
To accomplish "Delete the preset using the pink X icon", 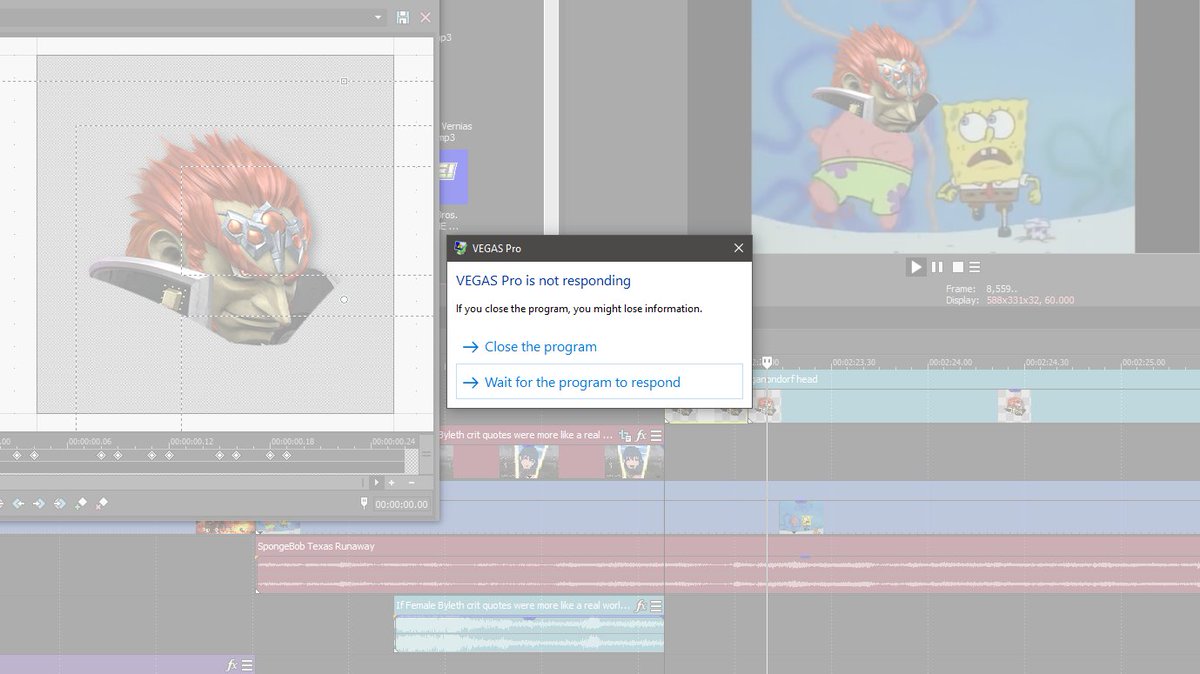I will [426, 17].
